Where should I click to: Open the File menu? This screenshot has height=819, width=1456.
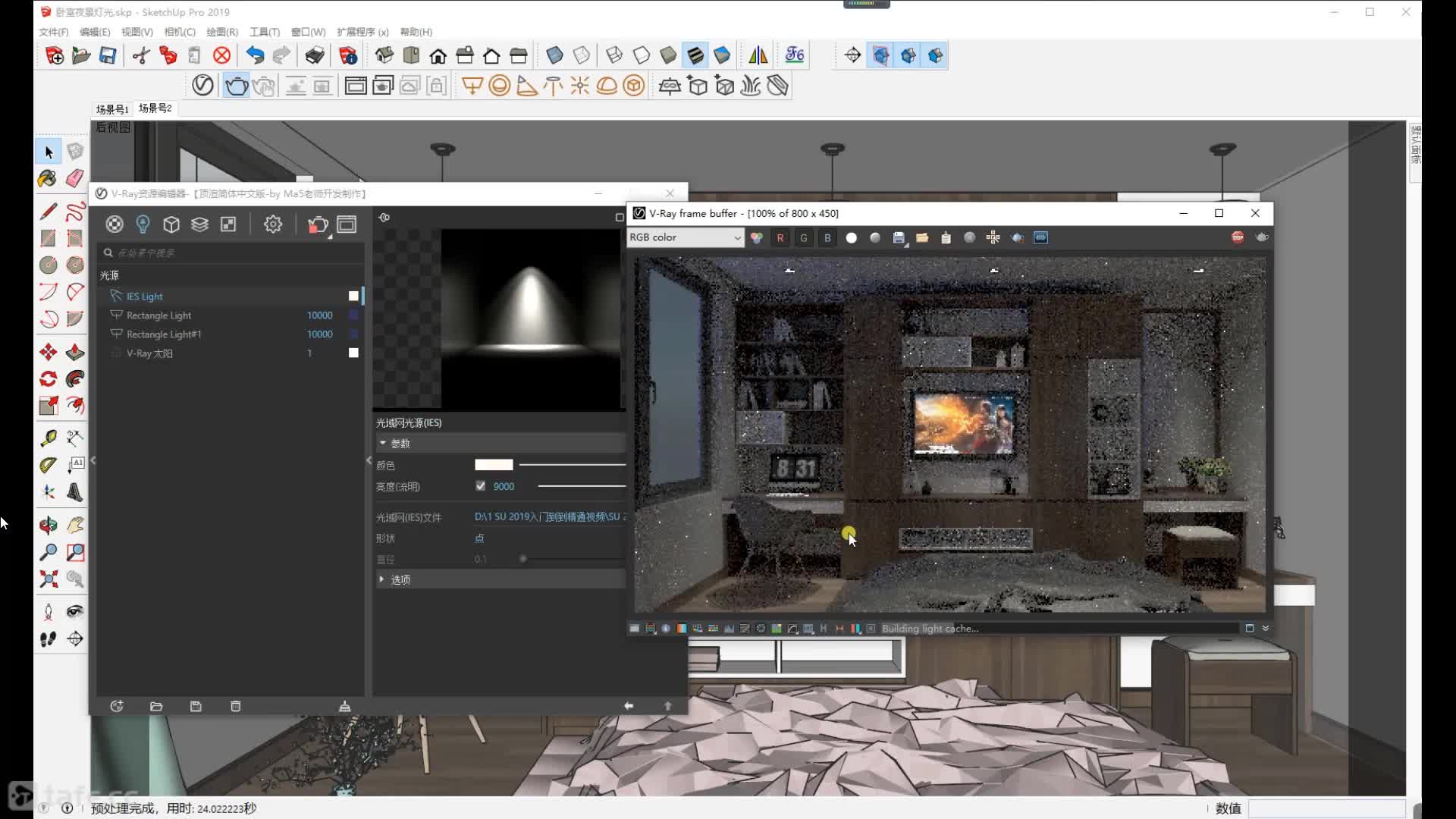53,32
